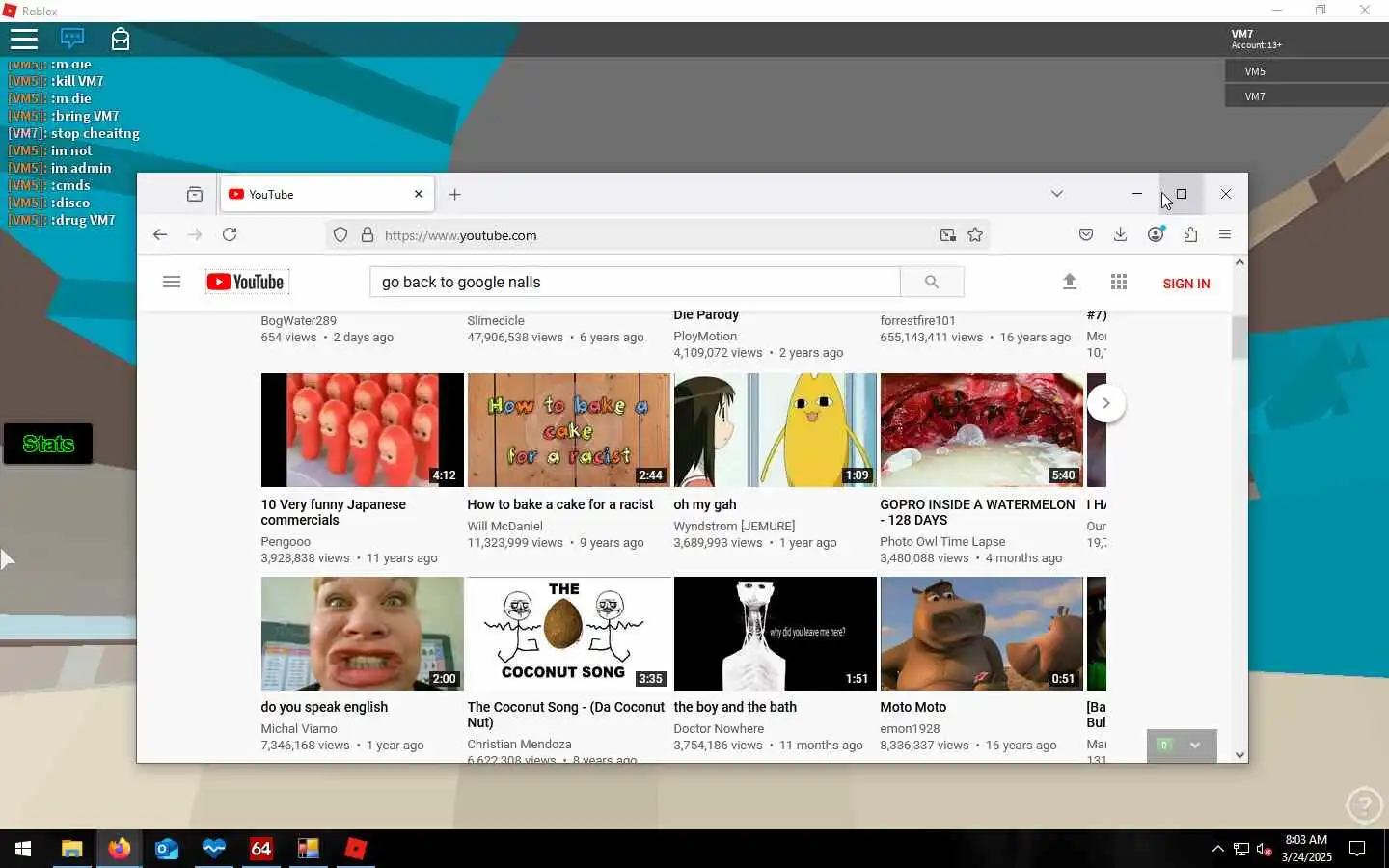This screenshot has height=868, width=1389.
Task: Open the YouTube guide menu
Action: click(x=172, y=282)
